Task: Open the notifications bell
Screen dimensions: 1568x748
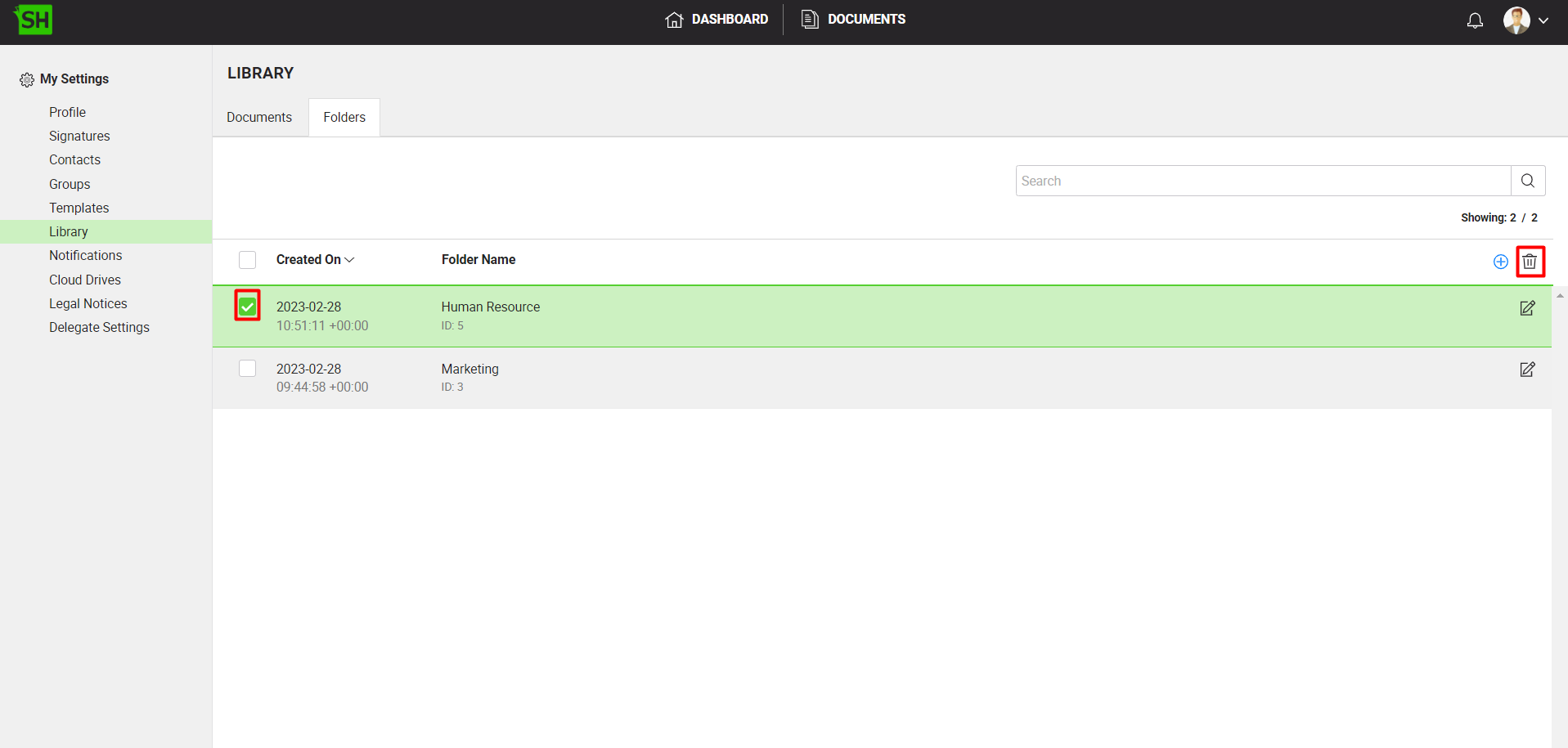Action: tap(1475, 20)
